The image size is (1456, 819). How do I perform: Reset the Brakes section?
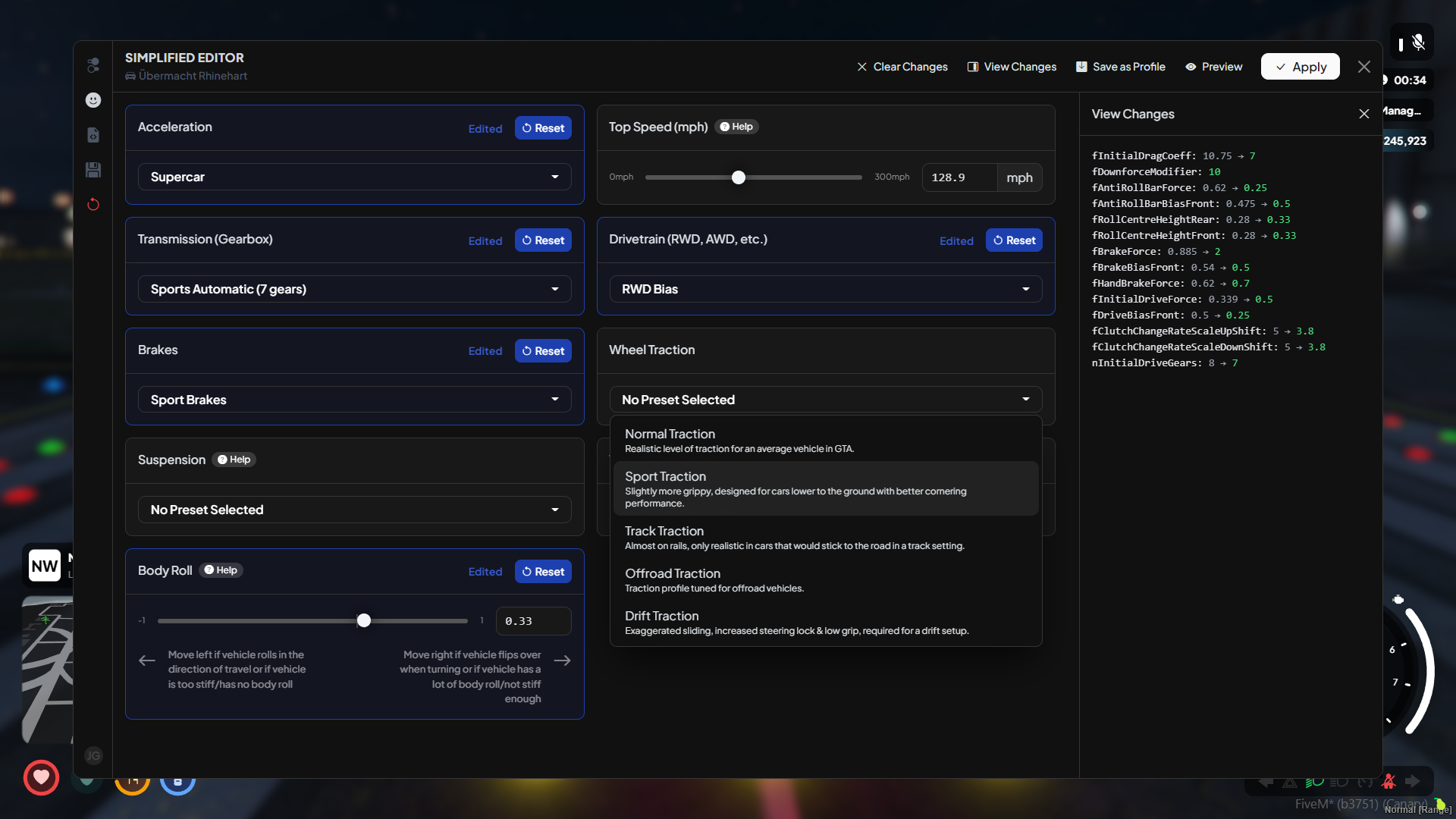tap(543, 351)
